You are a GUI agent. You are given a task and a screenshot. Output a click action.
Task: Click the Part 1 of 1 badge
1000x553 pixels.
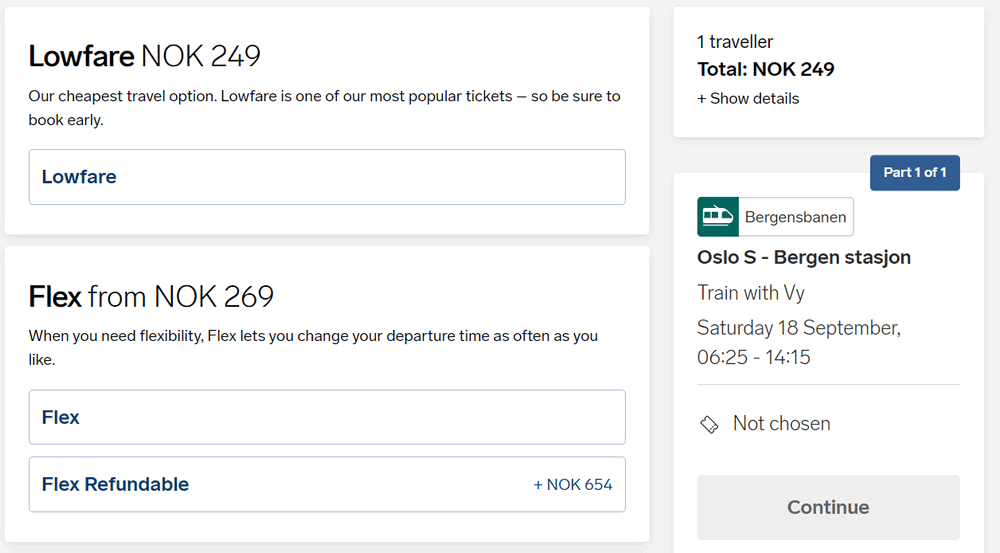tap(914, 172)
